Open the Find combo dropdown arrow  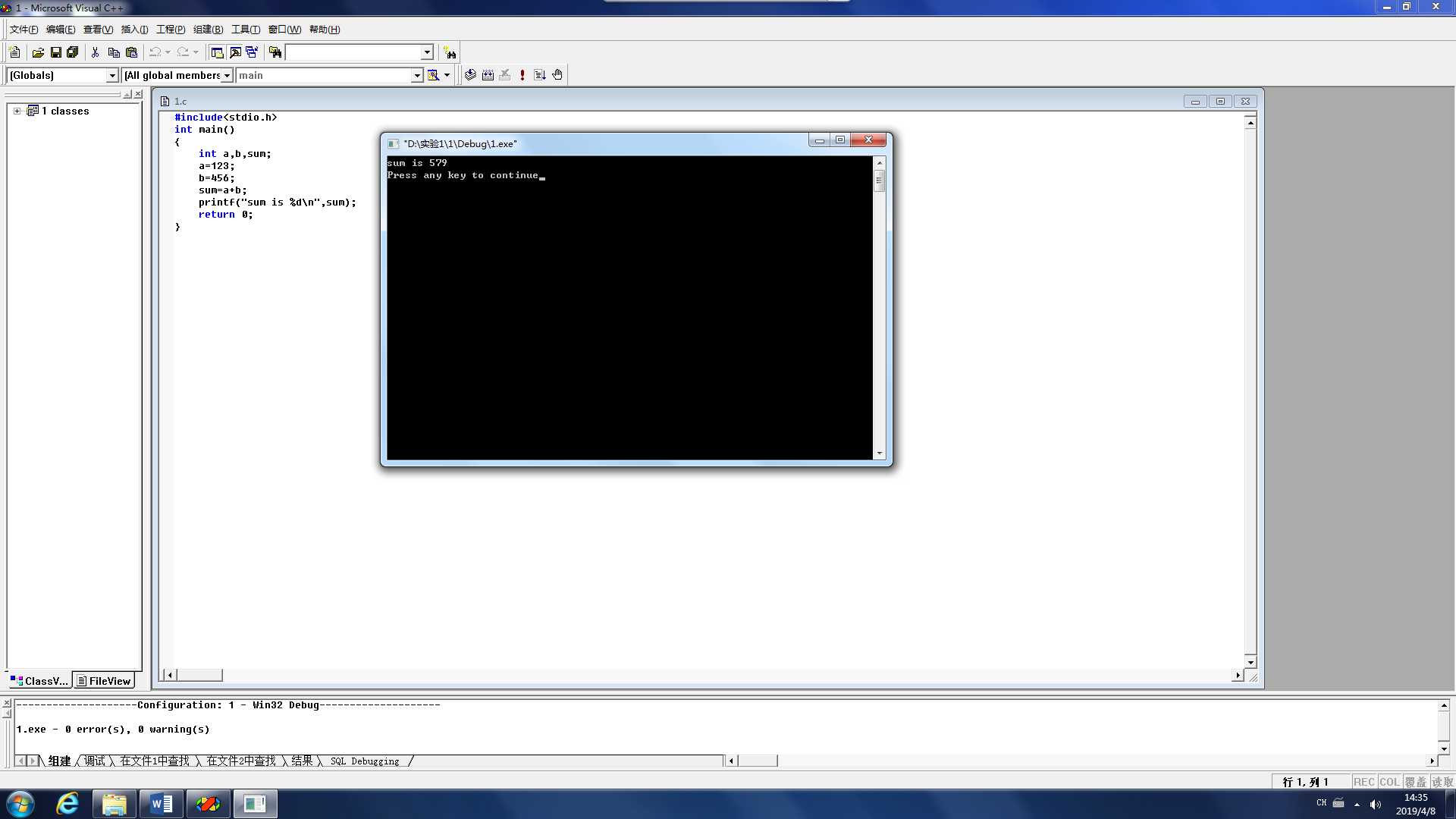[427, 52]
